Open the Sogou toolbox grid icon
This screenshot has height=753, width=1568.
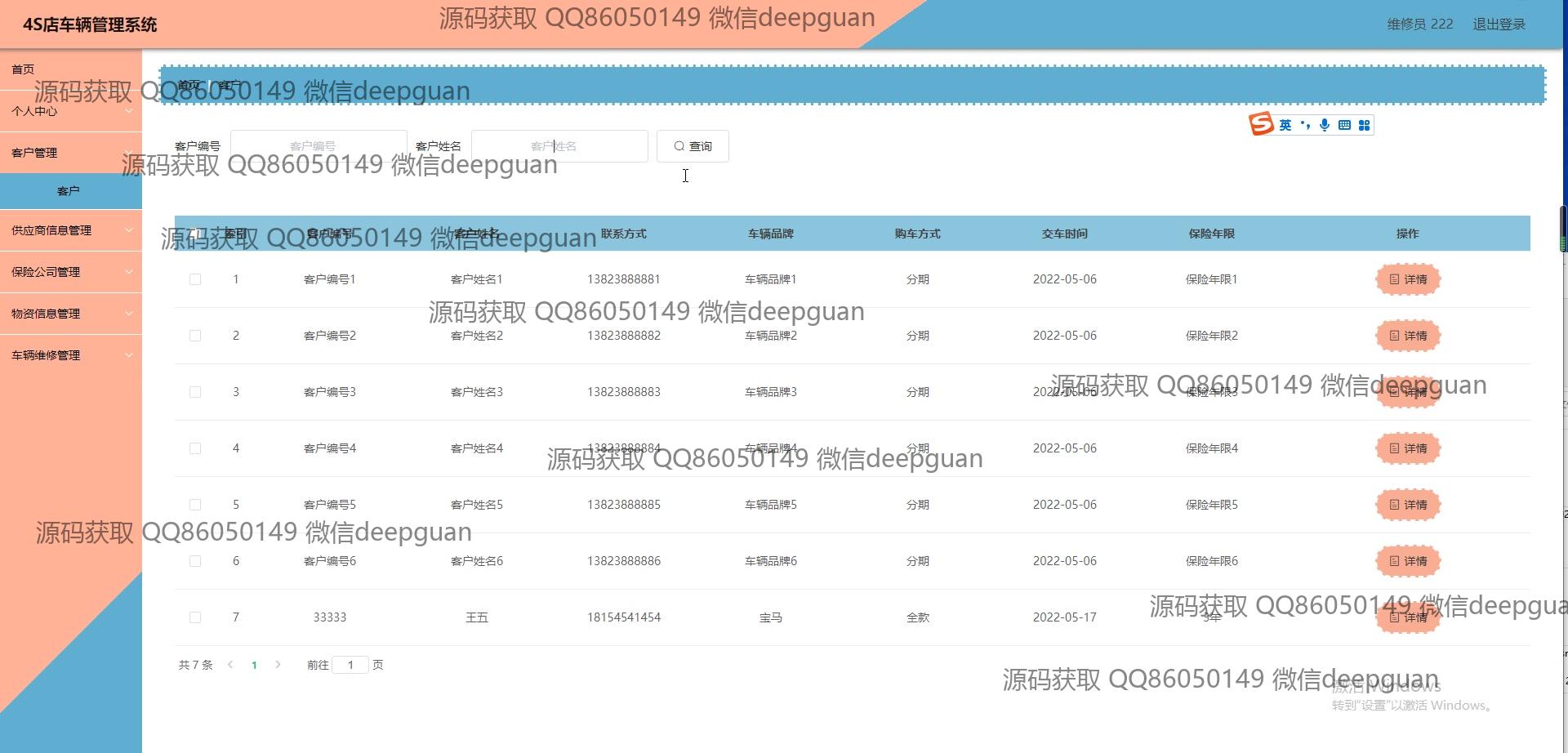[1364, 125]
